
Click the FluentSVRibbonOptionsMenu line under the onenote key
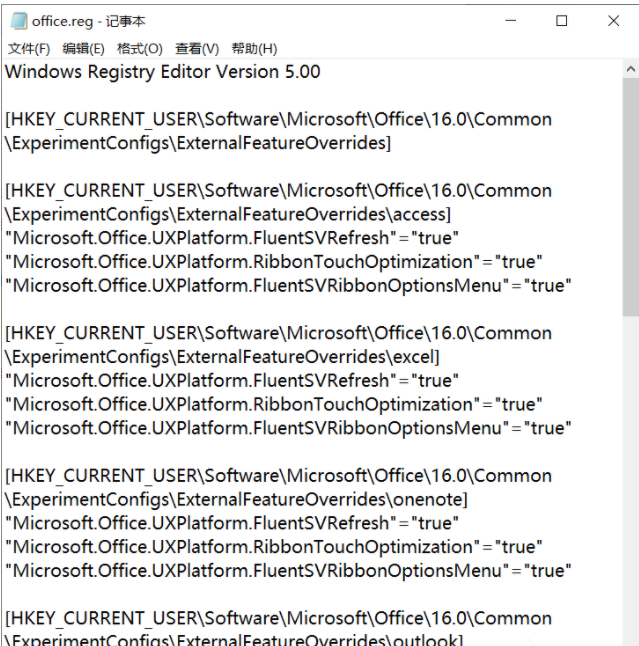pyautogui.click(x=288, y=571)
